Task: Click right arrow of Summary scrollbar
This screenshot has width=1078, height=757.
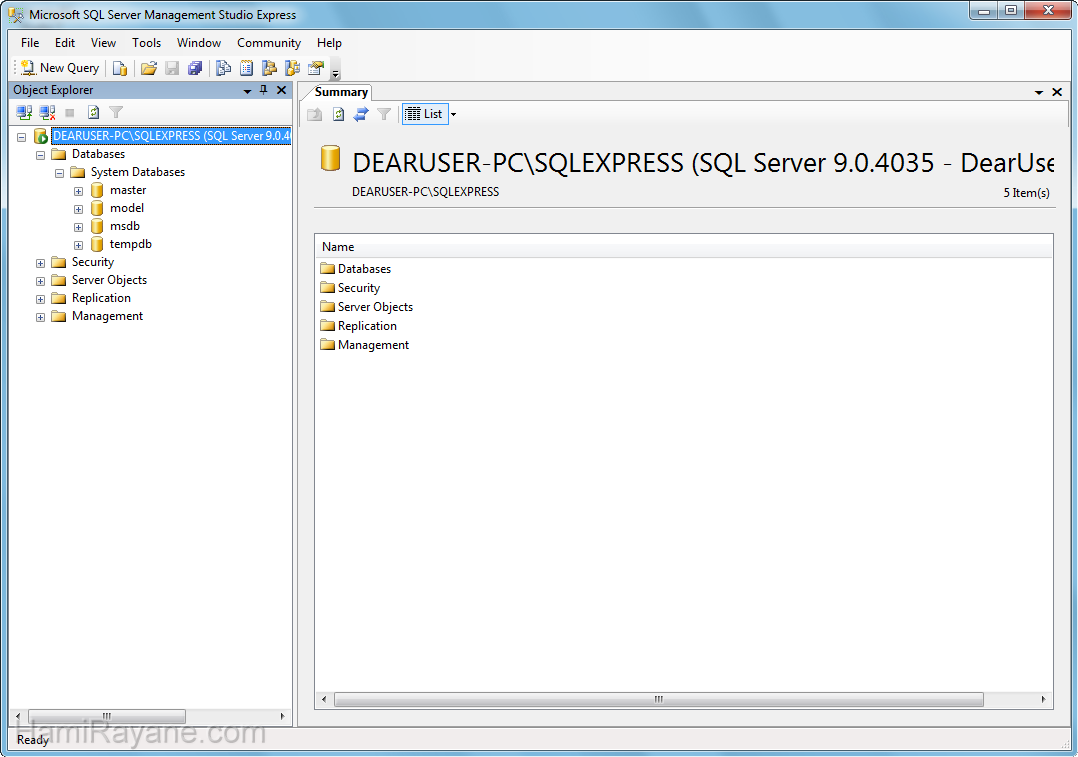Action: (x=1044, y=699)
